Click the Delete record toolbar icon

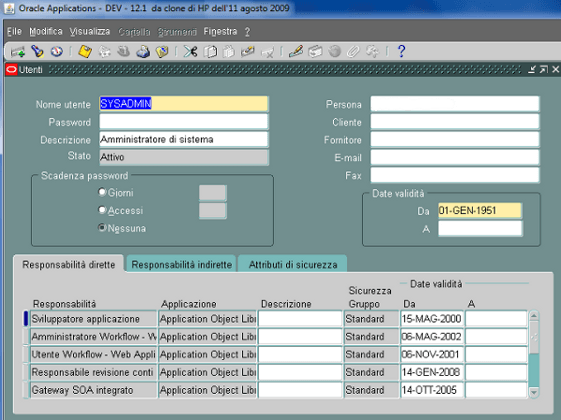tap(267, 52)
